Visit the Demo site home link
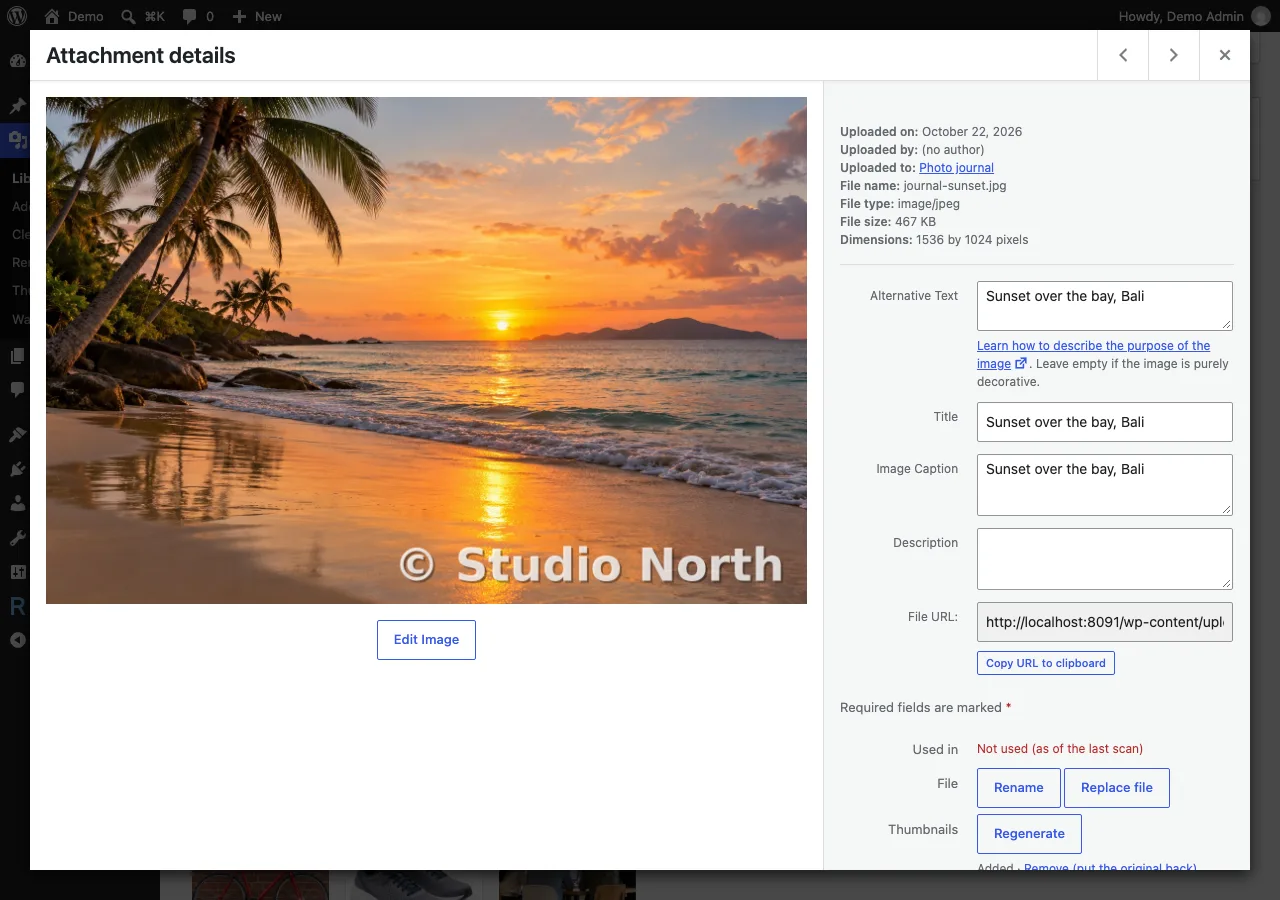Viewport: 1280px width, 900px height. (x=74, y=16)
